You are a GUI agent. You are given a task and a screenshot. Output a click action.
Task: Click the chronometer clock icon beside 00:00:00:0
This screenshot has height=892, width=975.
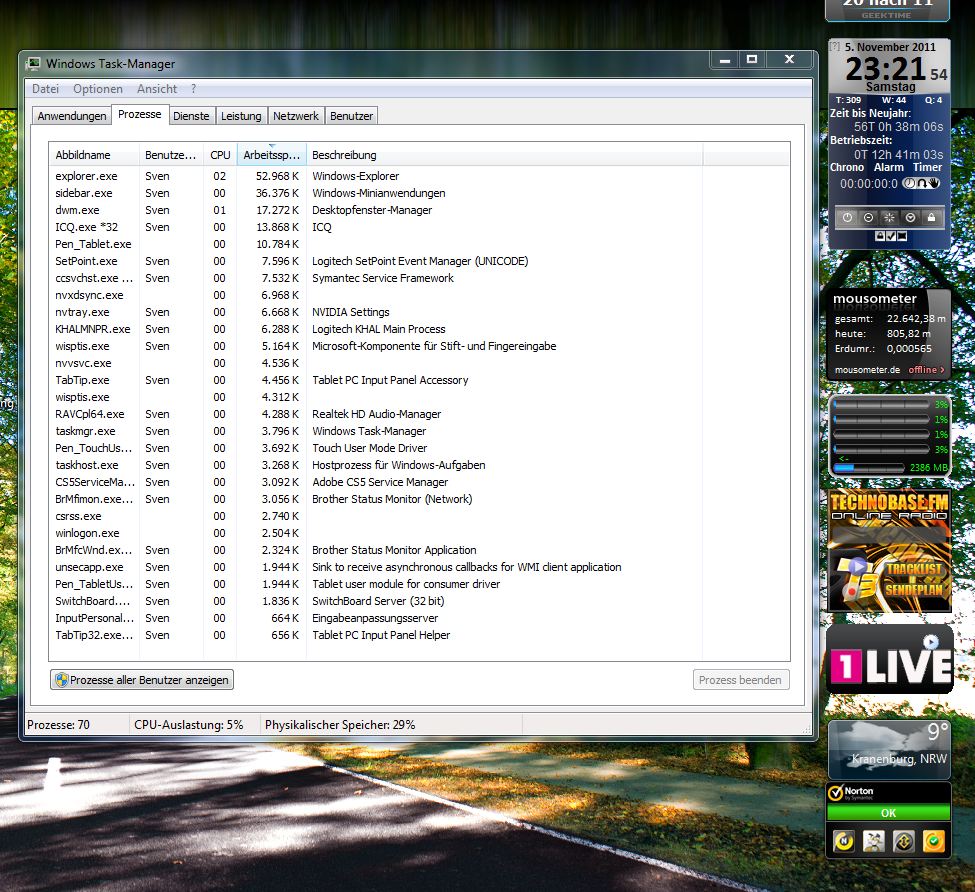click(x=909, y=183)
